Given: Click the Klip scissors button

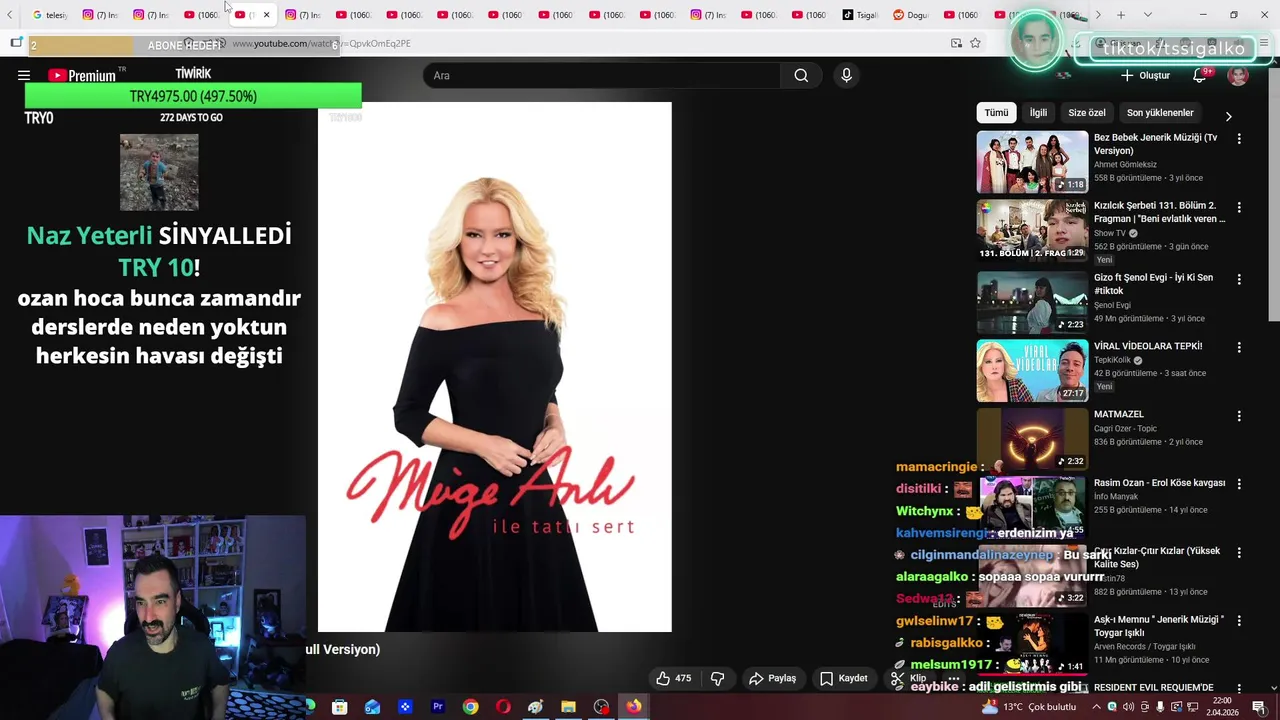Looking at the screenshot, I should [908, 678].
